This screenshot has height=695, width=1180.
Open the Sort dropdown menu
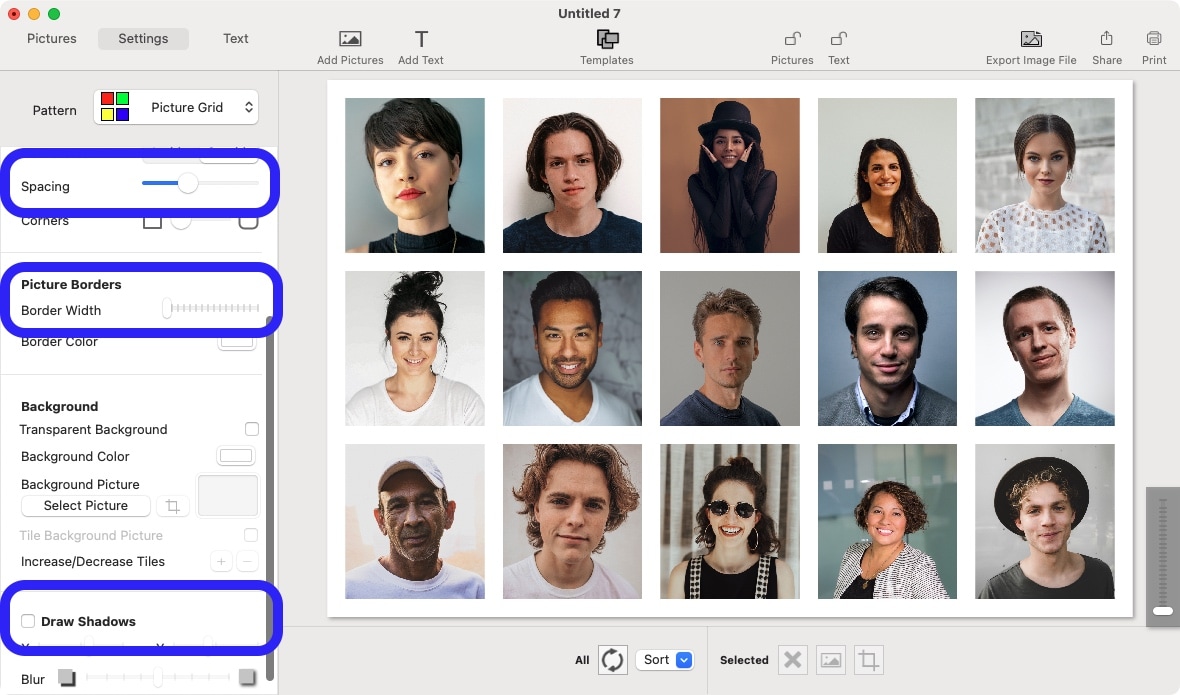(664, 660)
